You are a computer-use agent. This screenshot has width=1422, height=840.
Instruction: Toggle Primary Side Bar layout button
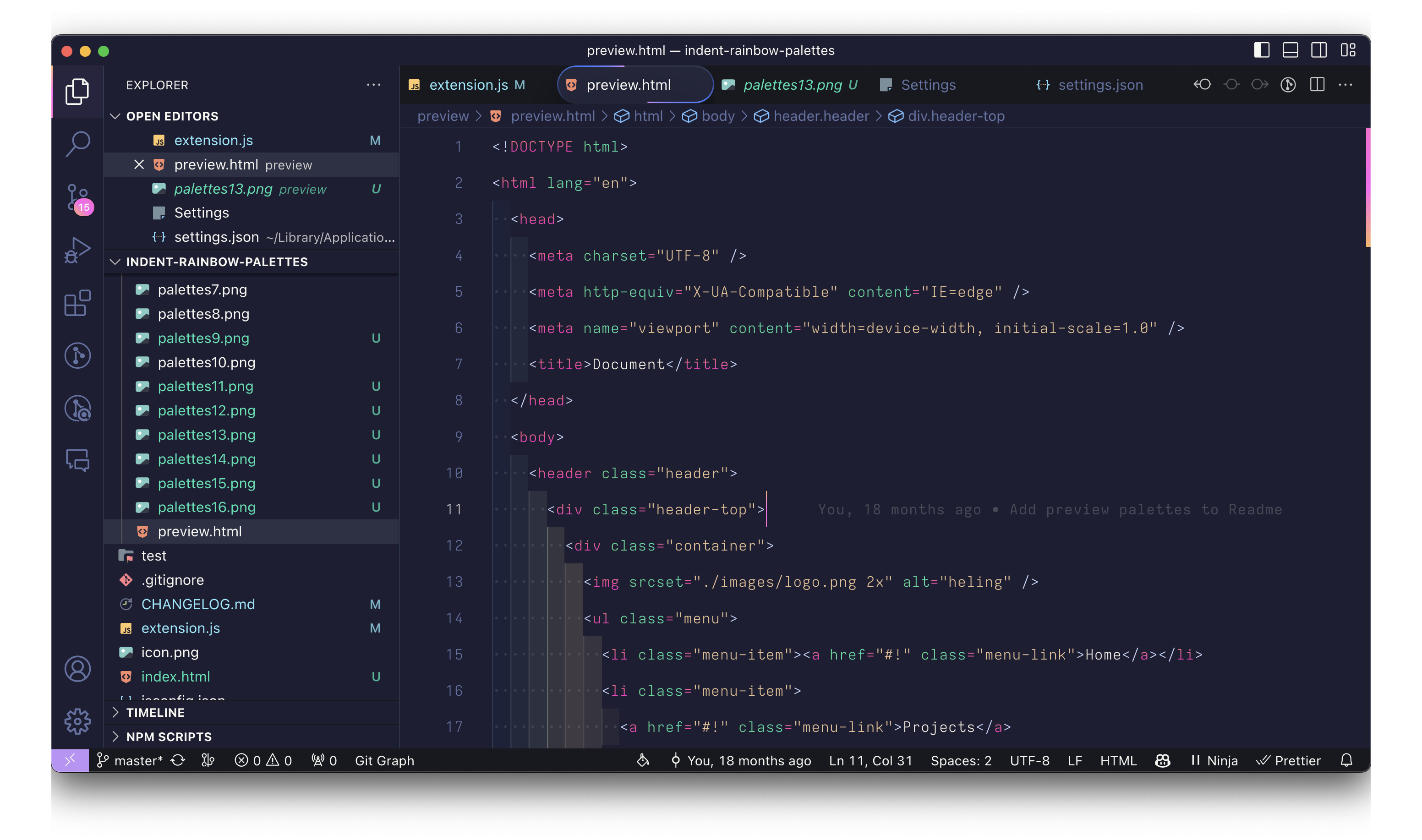click(1261, 50)
